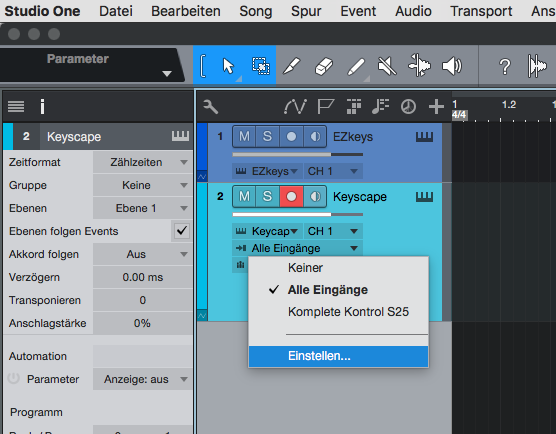Choose Alle Eingänge in the input menu

tap(338, 290)
